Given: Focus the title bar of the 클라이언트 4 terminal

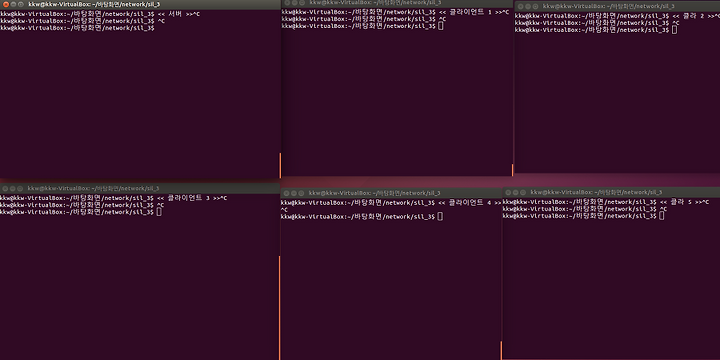Looking at the screenshot, I should (391, 193).
